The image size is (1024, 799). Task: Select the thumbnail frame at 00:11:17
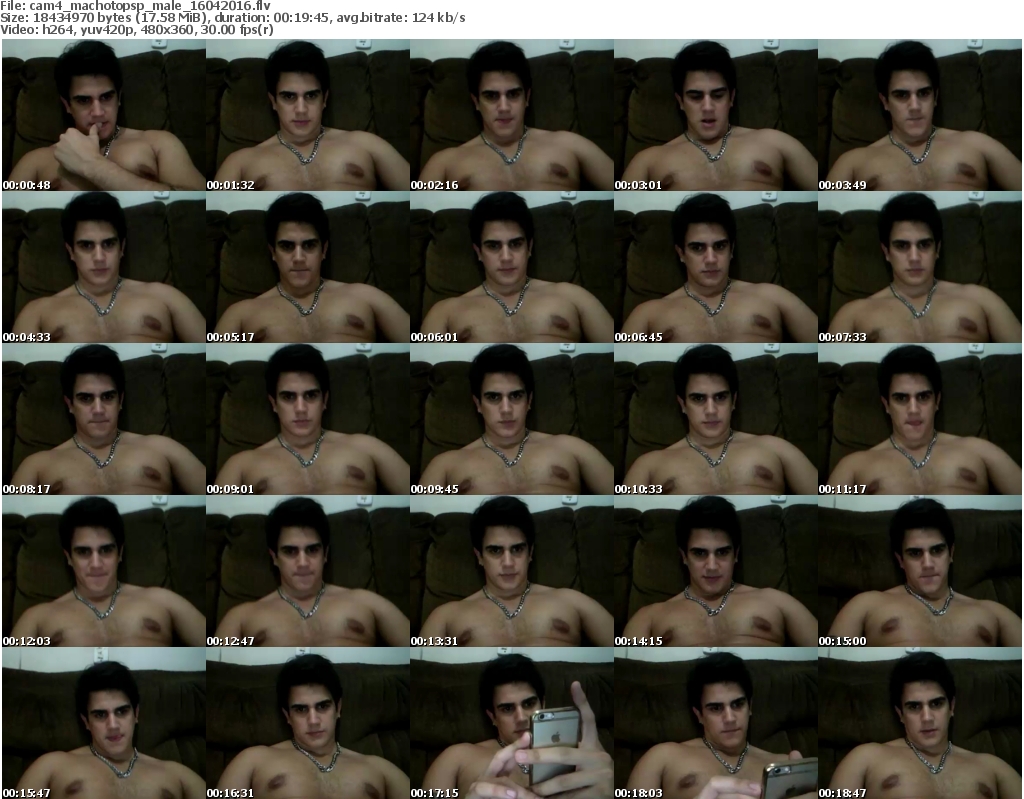click(x=920, y=419)
